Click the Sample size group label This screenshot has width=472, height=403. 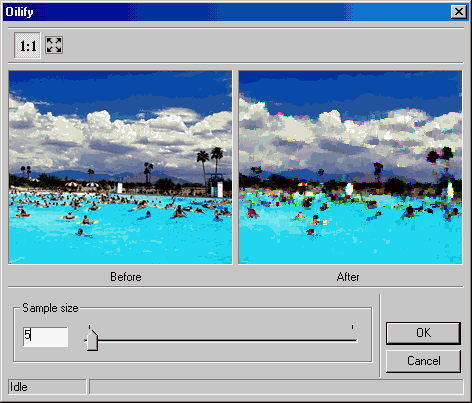[50, 308]
